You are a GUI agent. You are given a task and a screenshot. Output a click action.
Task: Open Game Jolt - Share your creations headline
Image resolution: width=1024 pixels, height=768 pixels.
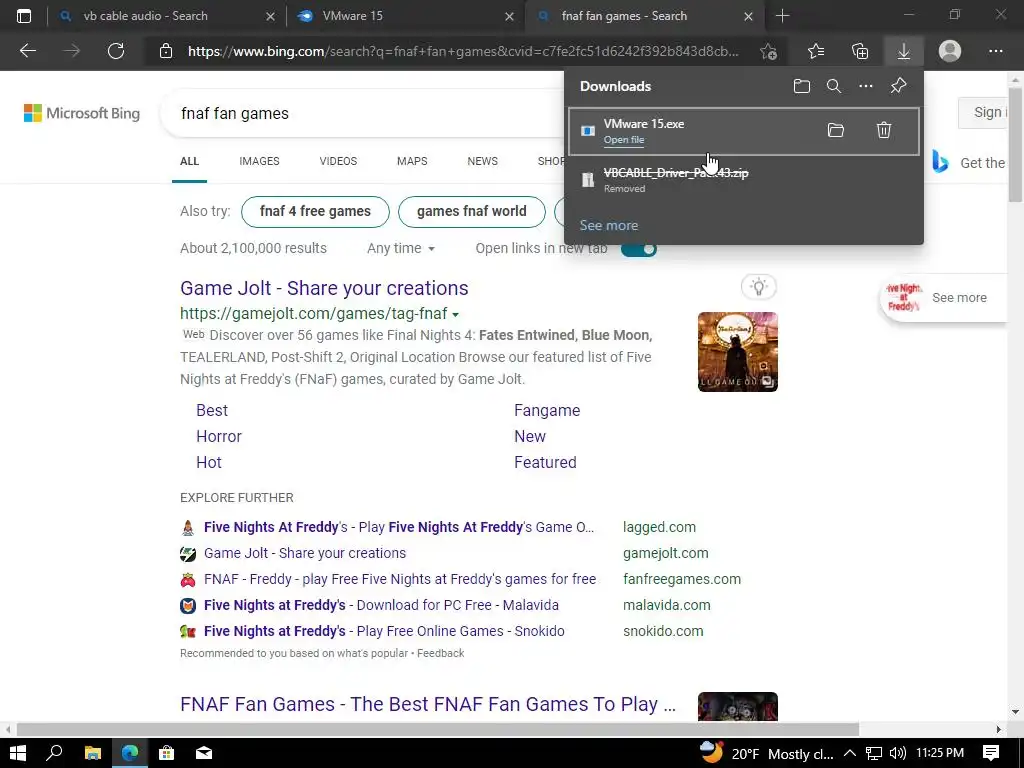tap(324, 288)
